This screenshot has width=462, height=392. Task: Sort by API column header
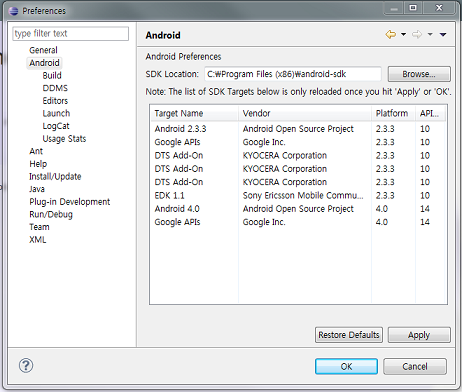[431, 114]
